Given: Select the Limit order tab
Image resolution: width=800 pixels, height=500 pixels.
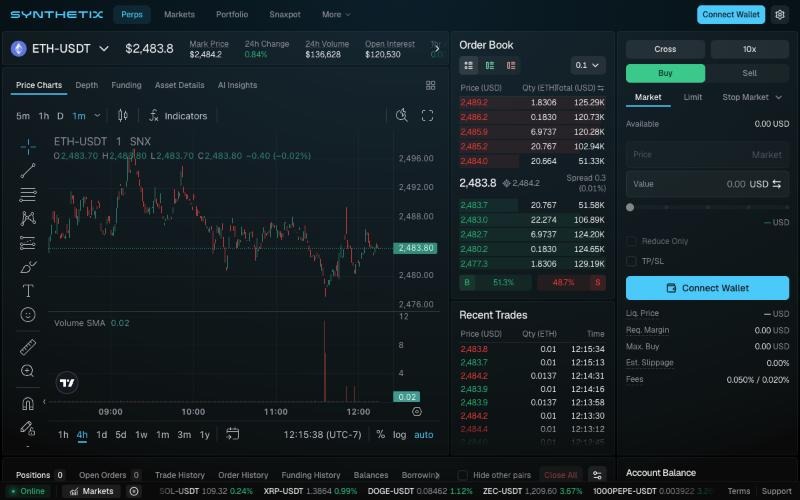Looking at the screenshot, I should [x=693, y=97].
